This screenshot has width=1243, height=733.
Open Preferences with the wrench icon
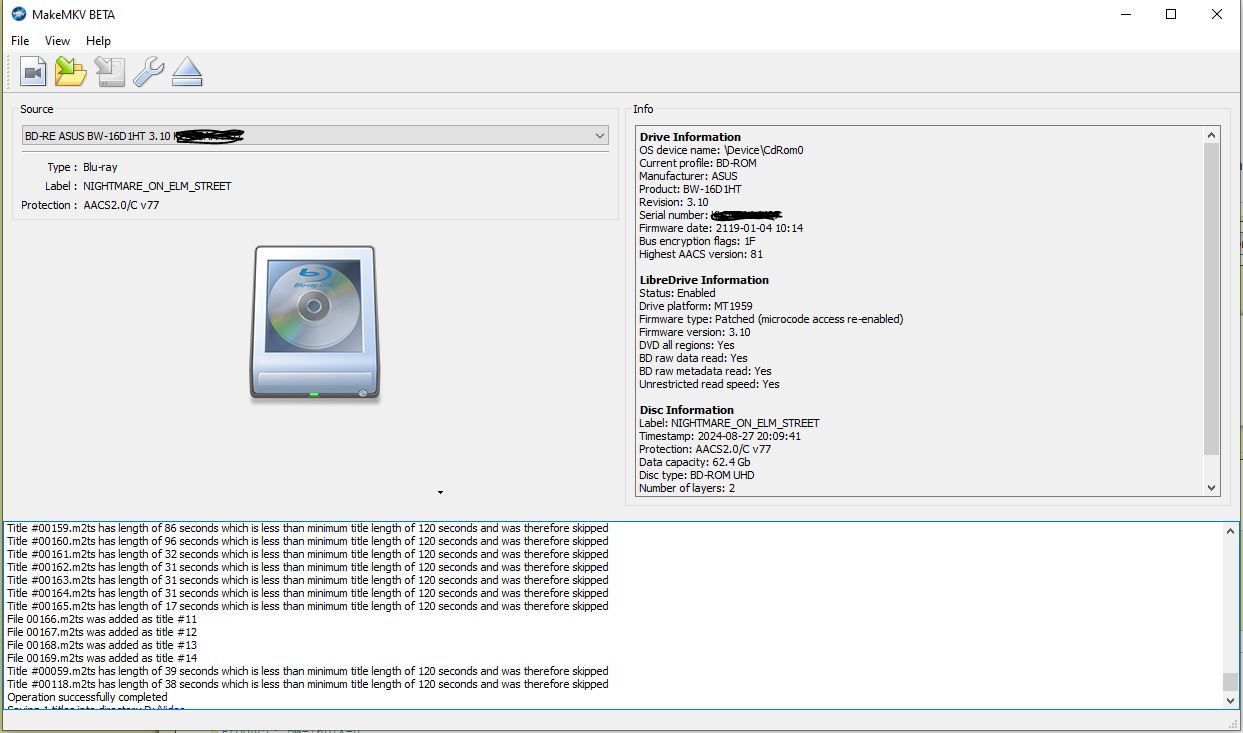pos(148,72)
